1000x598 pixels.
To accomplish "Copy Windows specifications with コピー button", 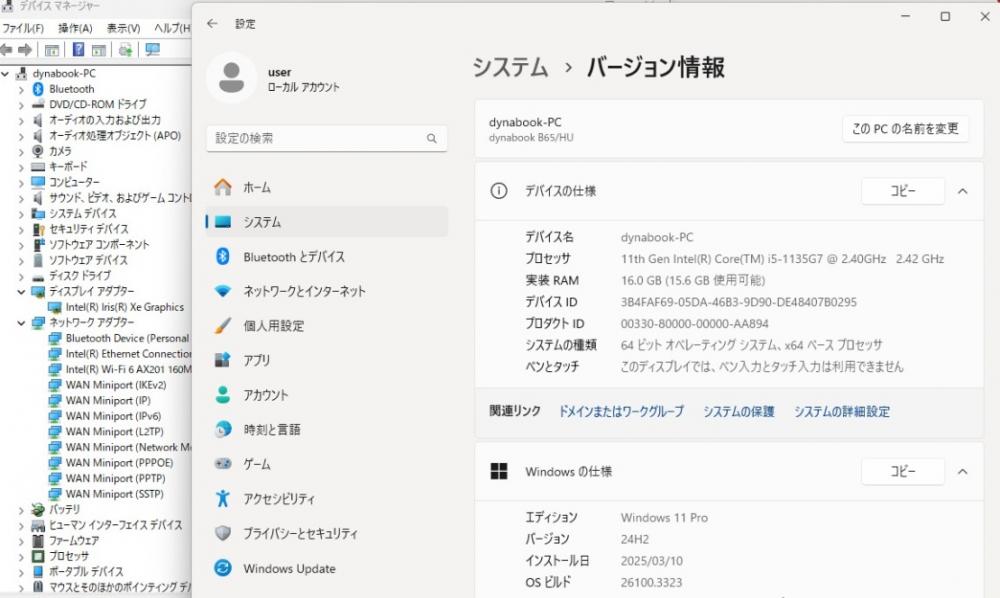I will tap(902, 471).
